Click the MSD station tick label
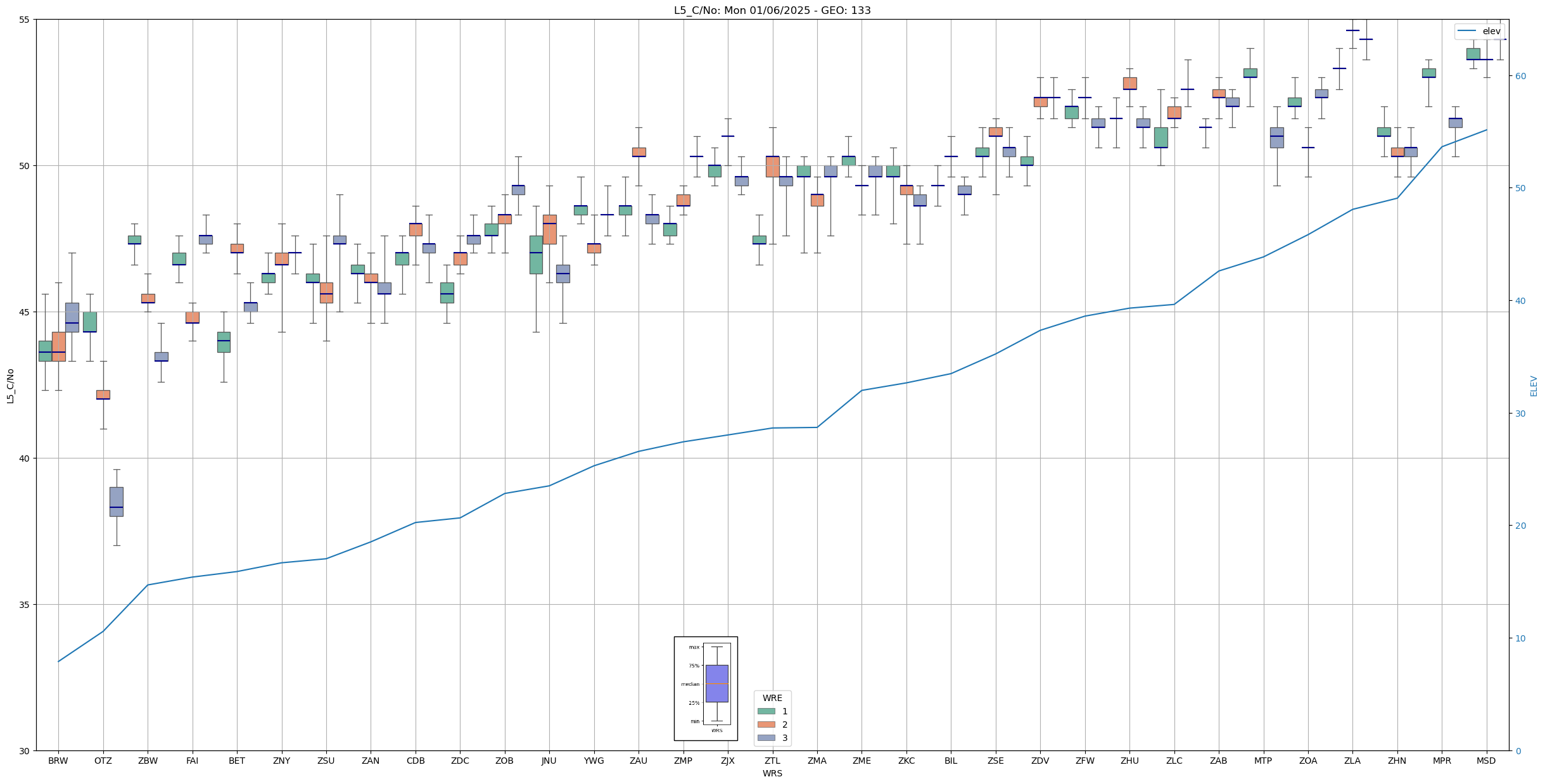 click(x=1485, y=761)
